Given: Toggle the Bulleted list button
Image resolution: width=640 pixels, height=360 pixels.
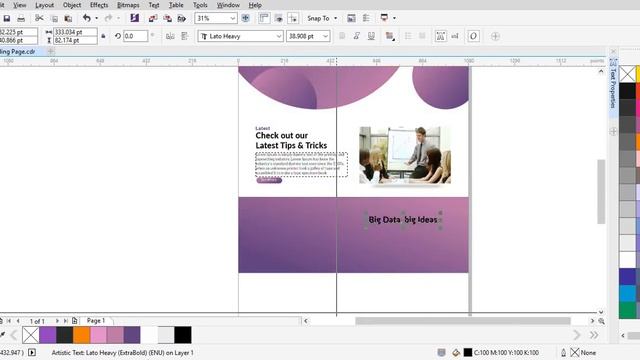Looking at the screenshot, I should 408,36.
